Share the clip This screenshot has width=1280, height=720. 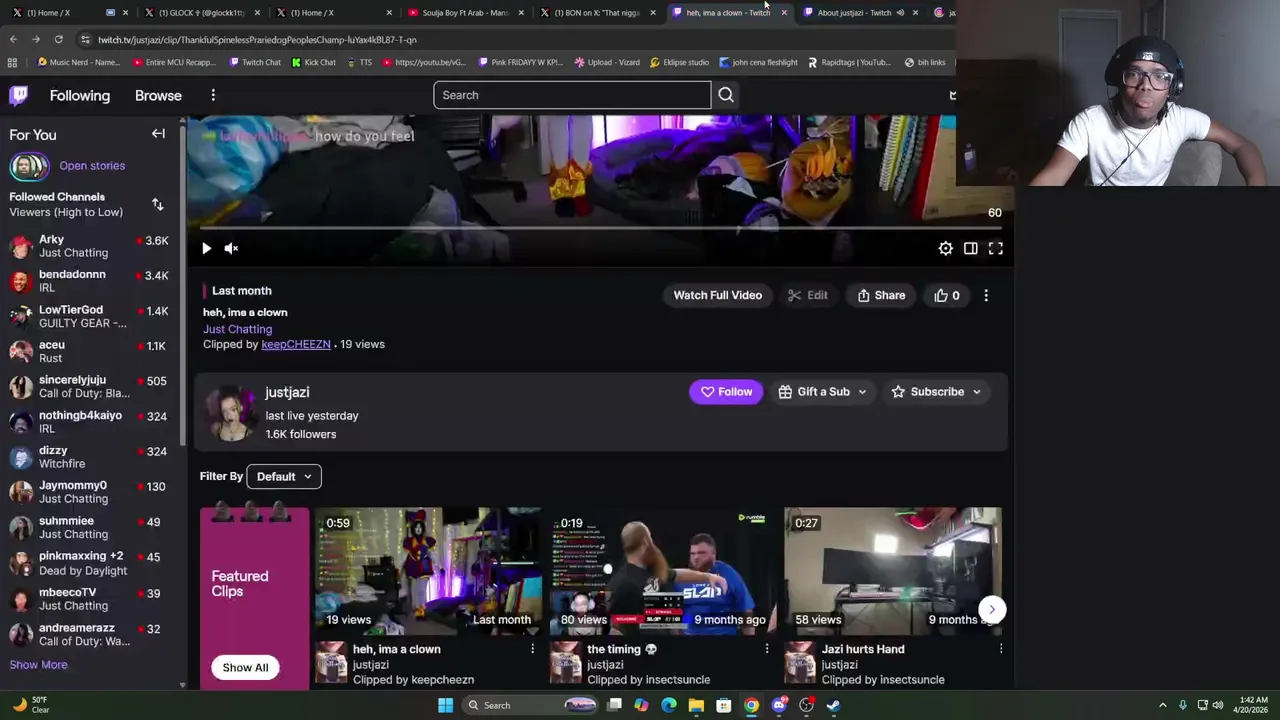[881, 295]
